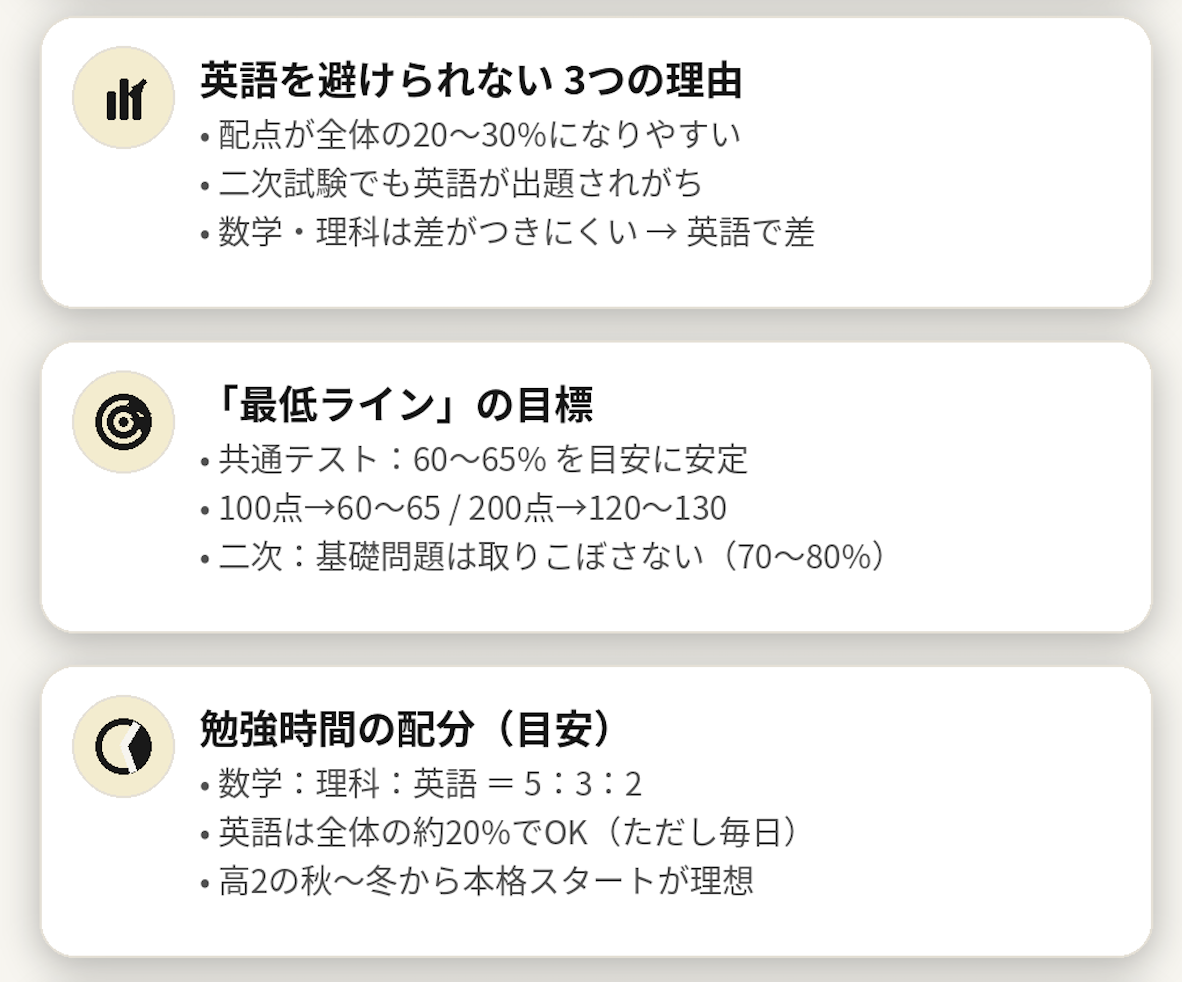Screen dimensions: 1182x982
Task: Select the 「最低ライン」の目標 heading
Action: pos(397,406)
